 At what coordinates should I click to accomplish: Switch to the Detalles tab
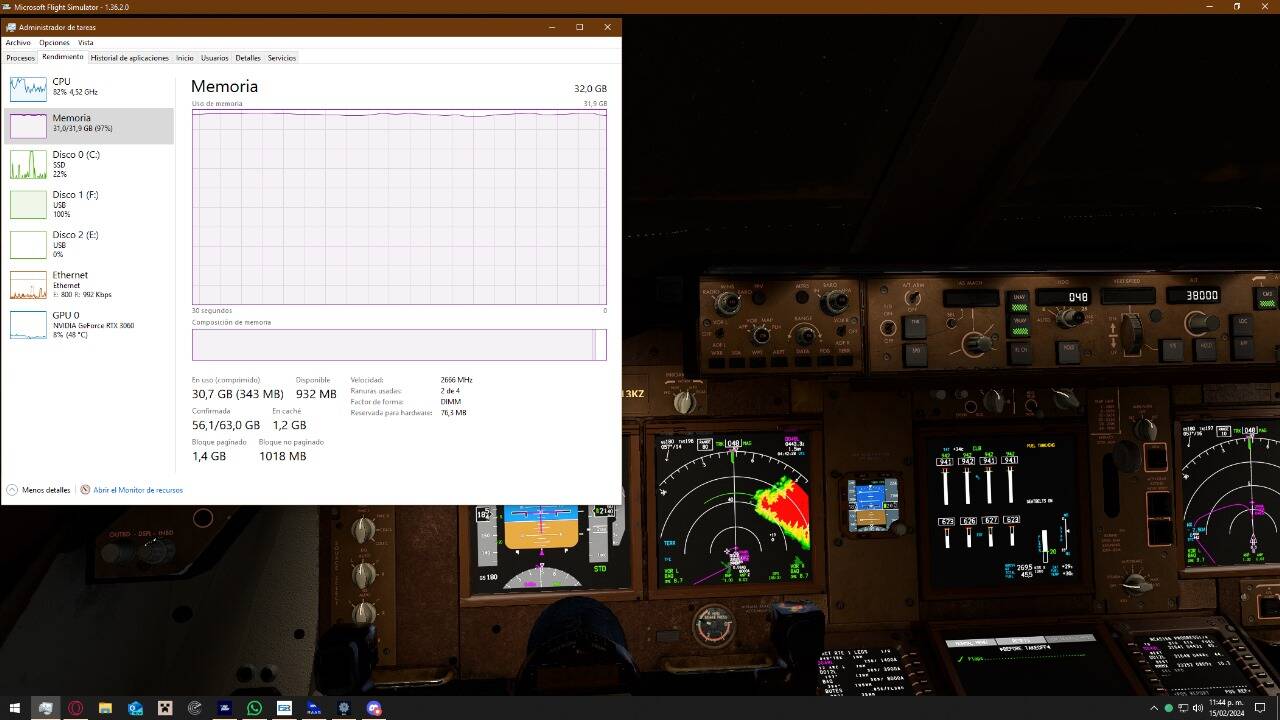pos(247,57)
